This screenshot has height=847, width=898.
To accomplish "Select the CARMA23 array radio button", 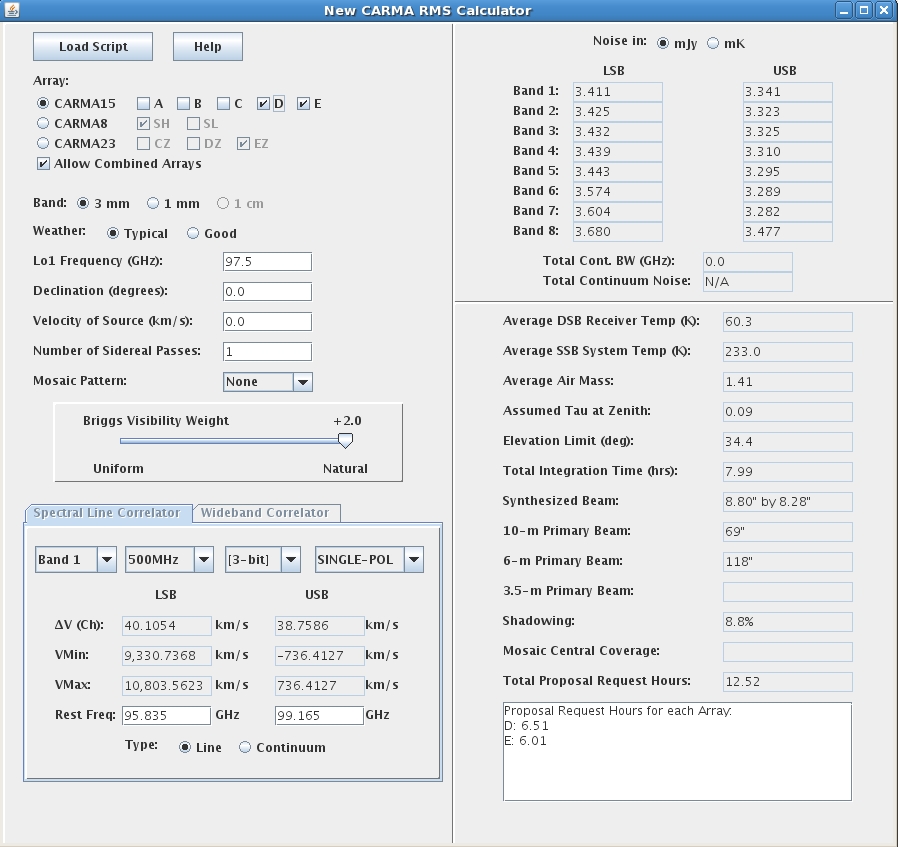I will pos(43,144).
